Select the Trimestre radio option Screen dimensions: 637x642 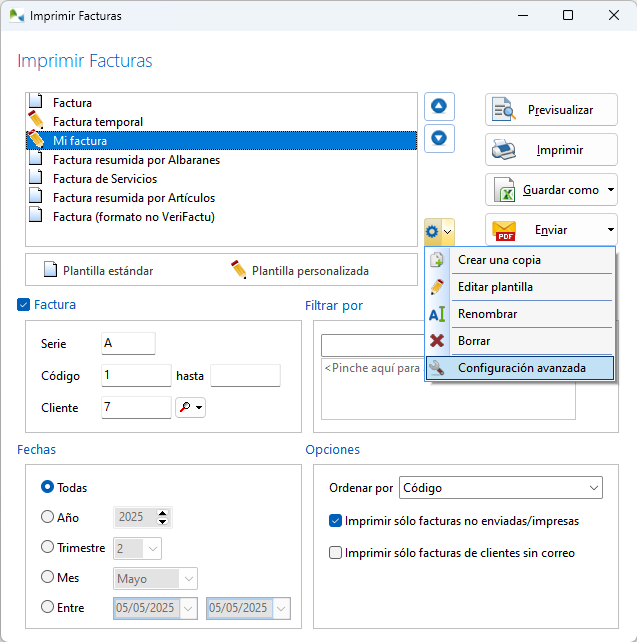point(47,548)
